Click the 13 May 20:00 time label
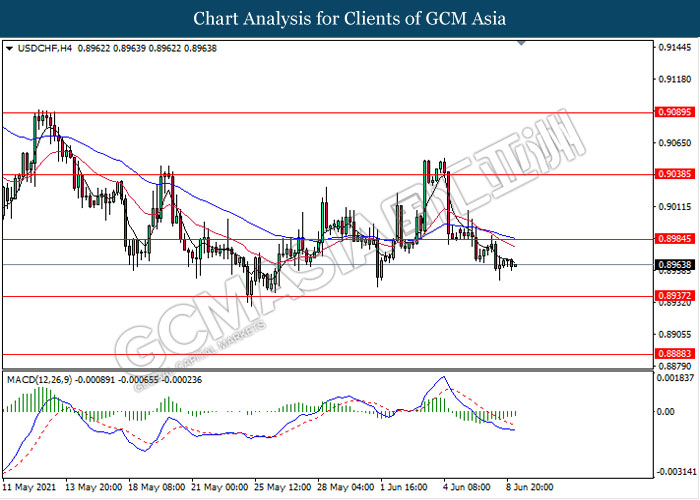Screen dimensions: 700x500 (93, 487)
